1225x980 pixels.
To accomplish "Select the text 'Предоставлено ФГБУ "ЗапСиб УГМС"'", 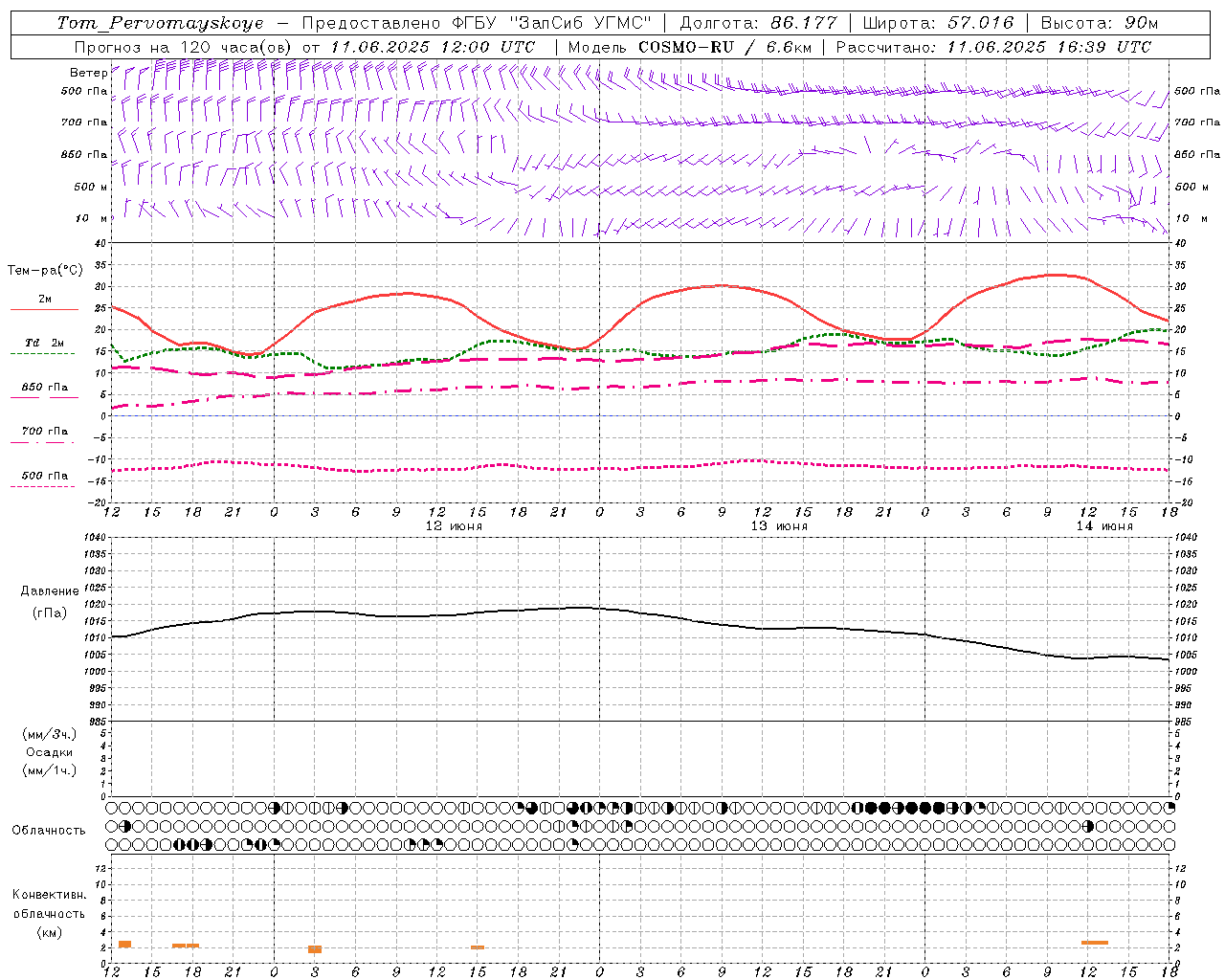I will [477, 23].
